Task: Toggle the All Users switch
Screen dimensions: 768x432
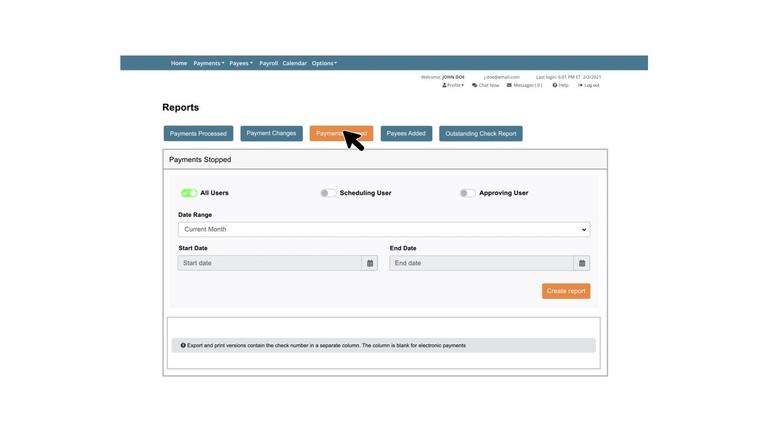Action: coord(189,193)
